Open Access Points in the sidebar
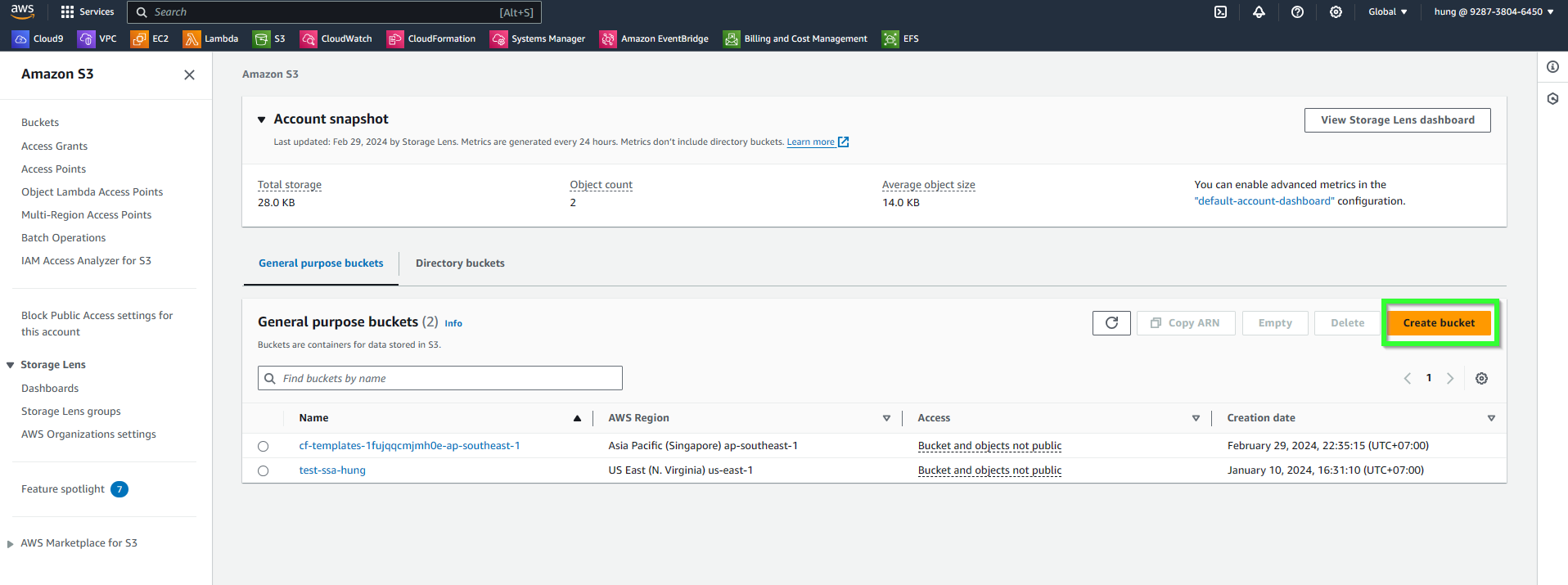1568x585 pixels. pos(53,169)
